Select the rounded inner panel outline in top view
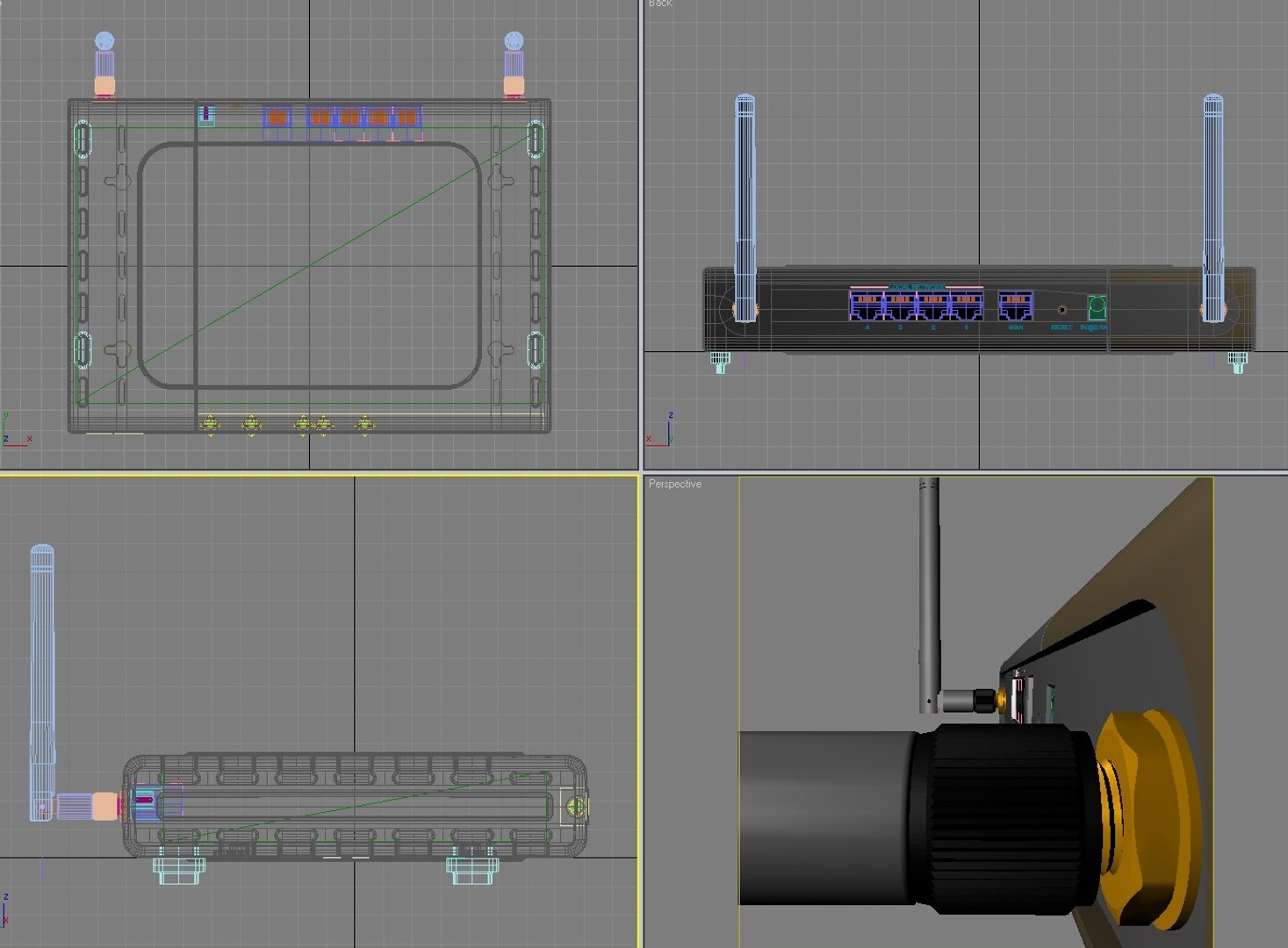Image resolution: width=1288 pixels, height=948 pixels. point(309,265)
